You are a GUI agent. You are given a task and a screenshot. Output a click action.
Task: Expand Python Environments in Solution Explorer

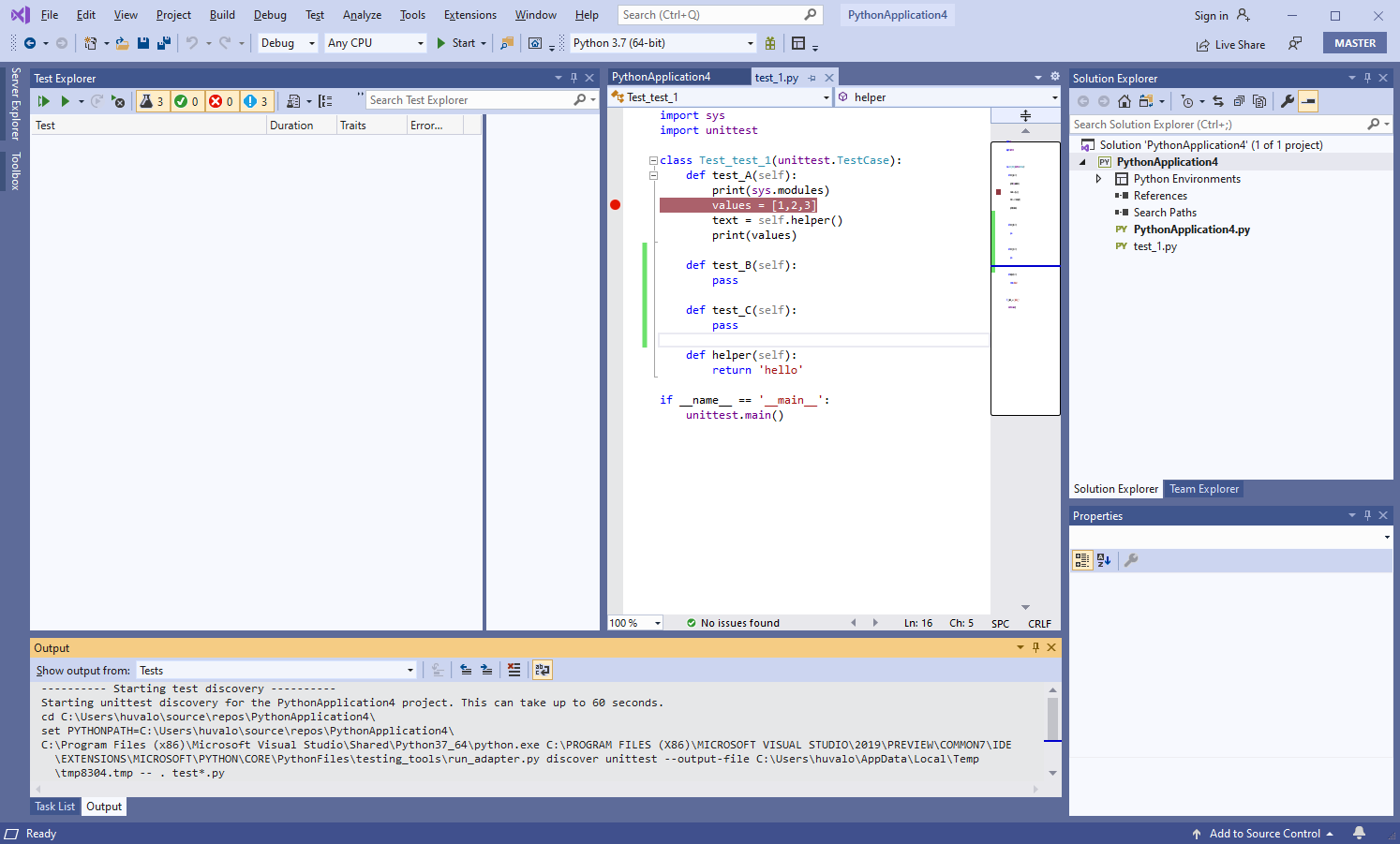click(1099, 178)
